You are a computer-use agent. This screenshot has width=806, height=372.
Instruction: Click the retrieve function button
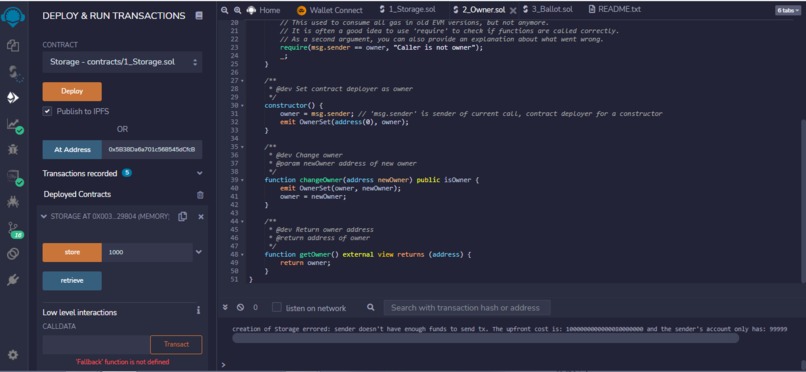[72, 281]
